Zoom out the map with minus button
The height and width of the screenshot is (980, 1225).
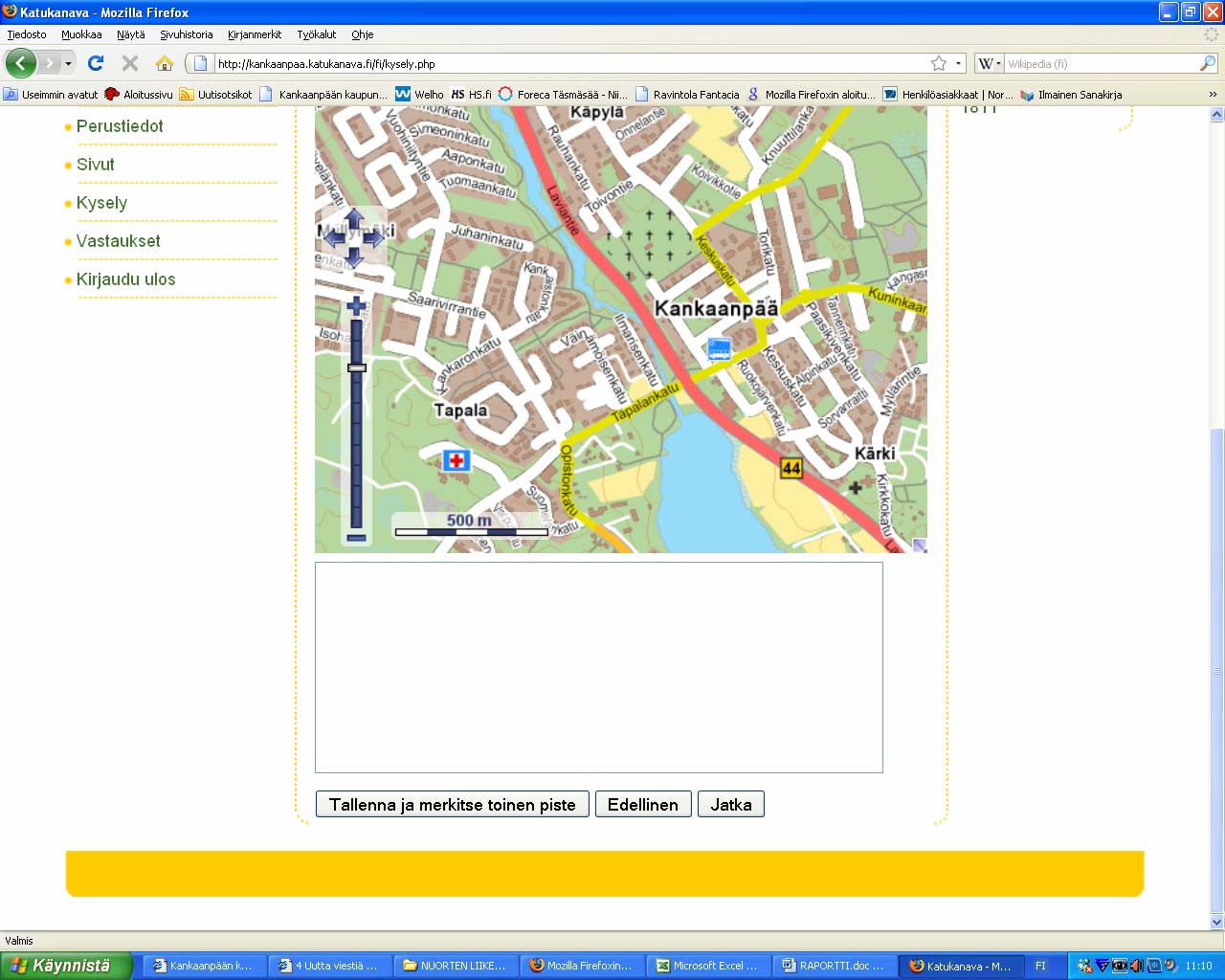pos(356,538)
